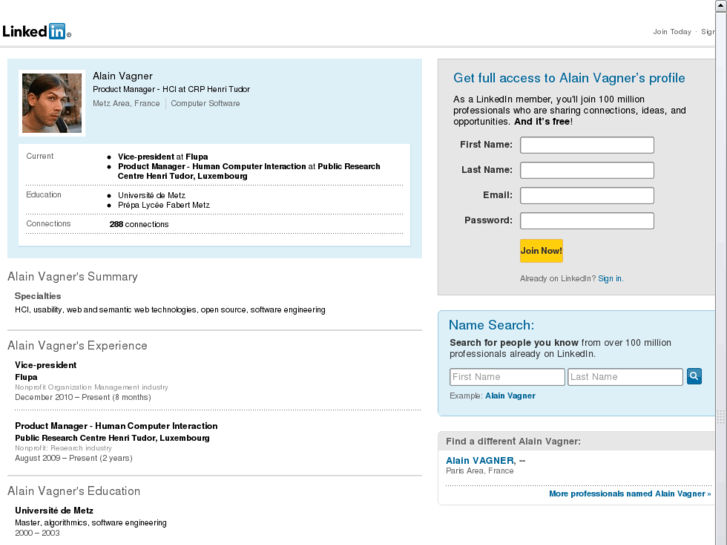View more professionals named Alain Vagner

[x=629, y=494]
